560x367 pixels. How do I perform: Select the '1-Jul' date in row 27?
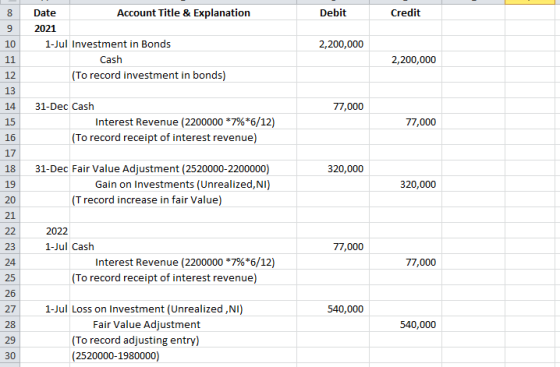45,309
